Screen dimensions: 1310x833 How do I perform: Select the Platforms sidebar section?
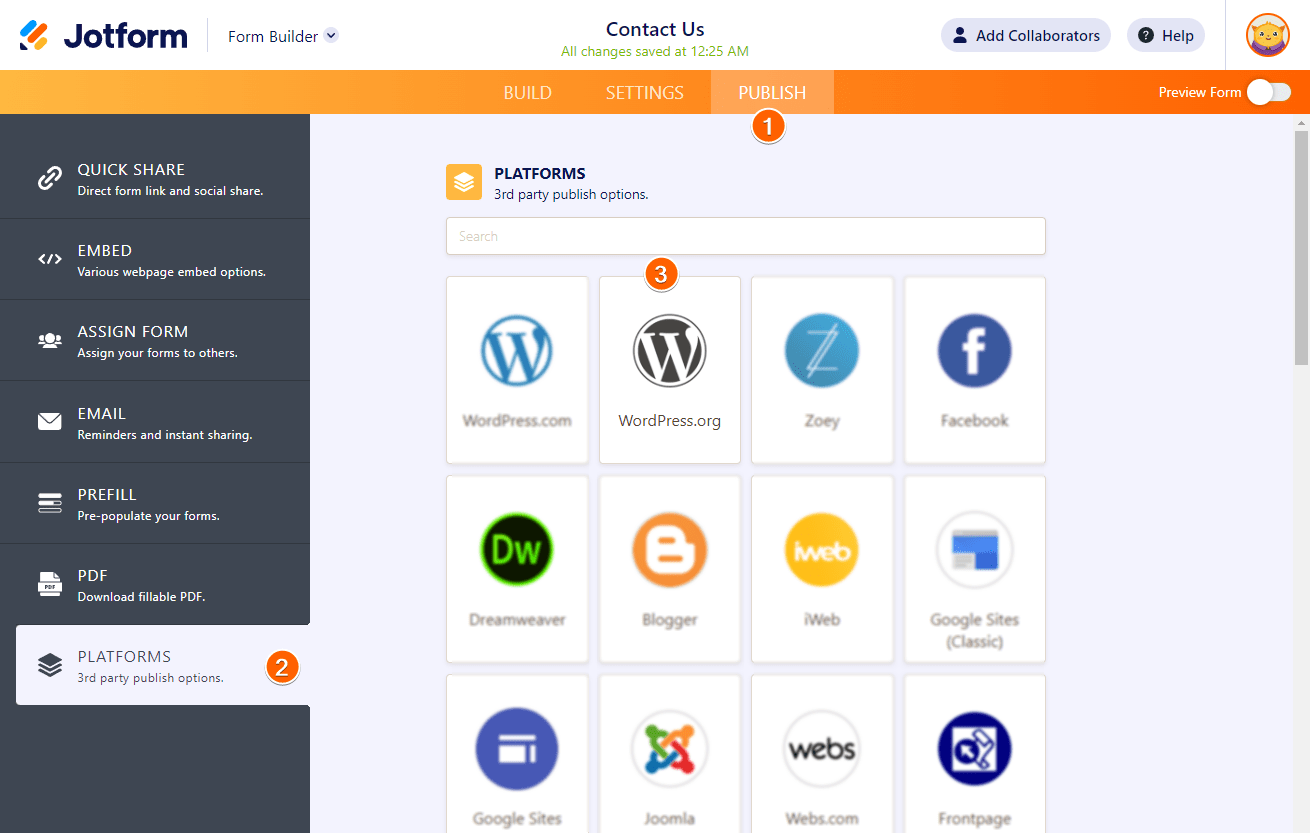click(163, 665)
